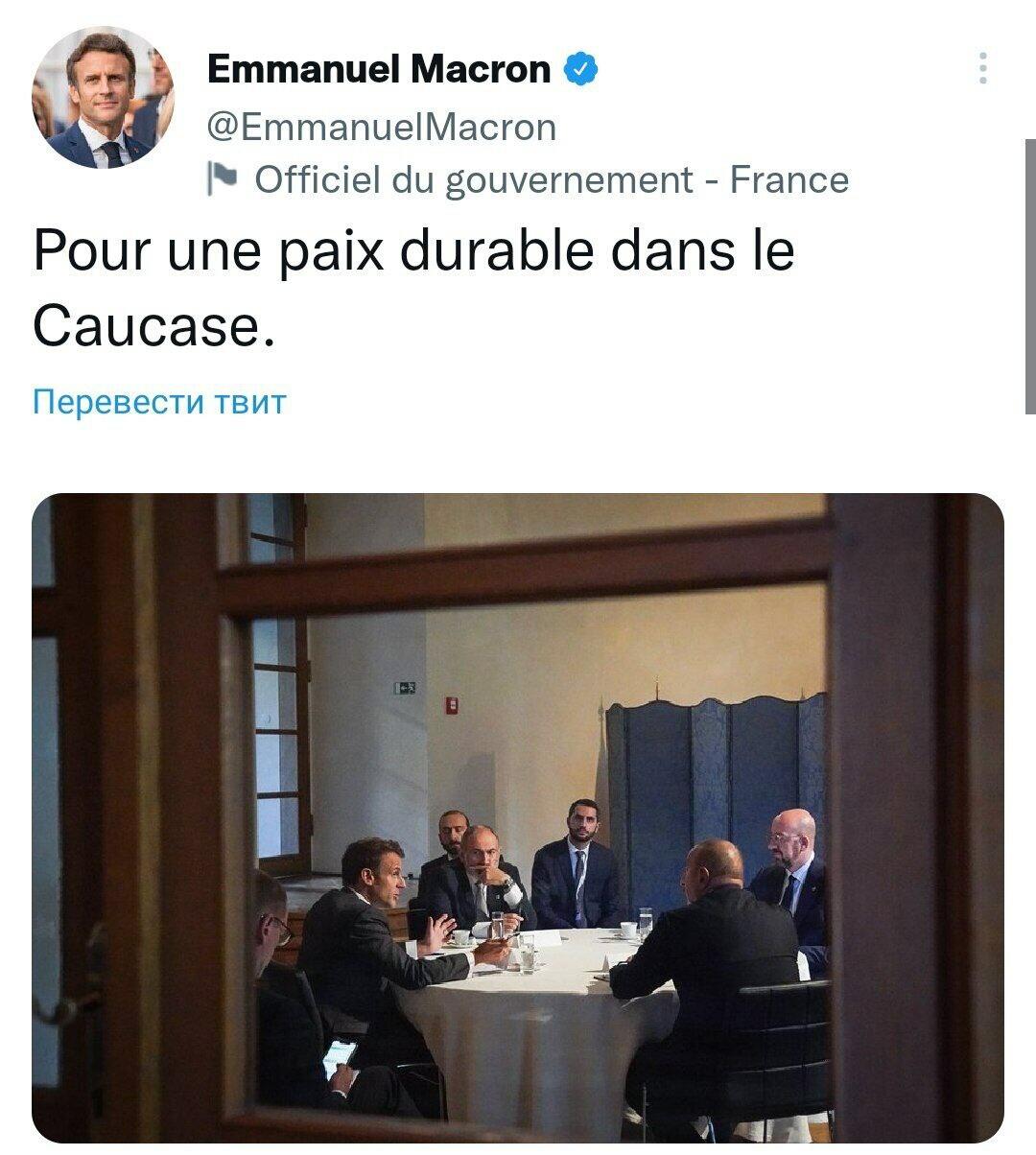Click the smartphone held in the photo foreground
This screenshot has height=1155, width=1036.
[339, 1057]
